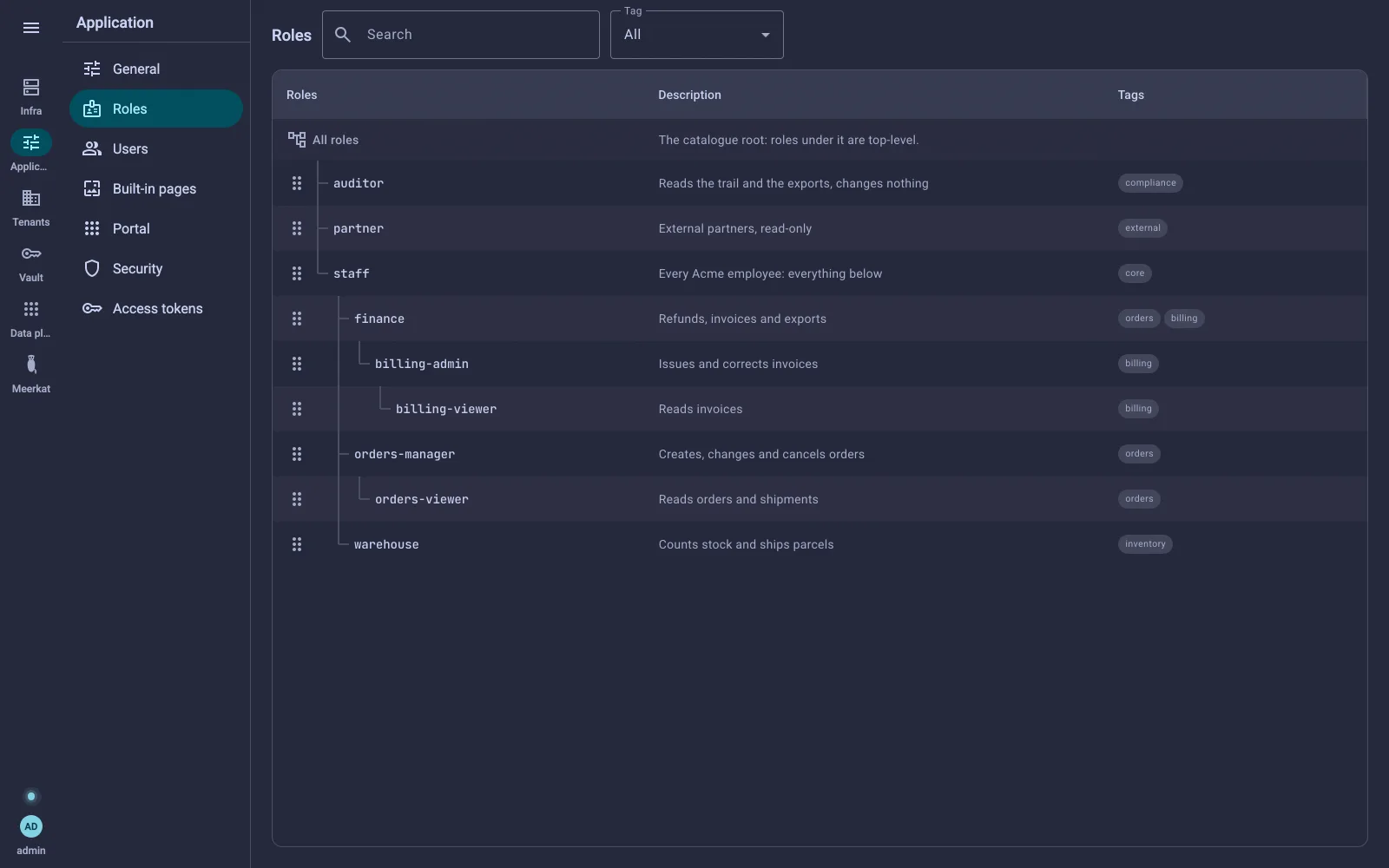Click the All roles tree icon
This screenshot has width=1389, height=868.
(297, 140)
